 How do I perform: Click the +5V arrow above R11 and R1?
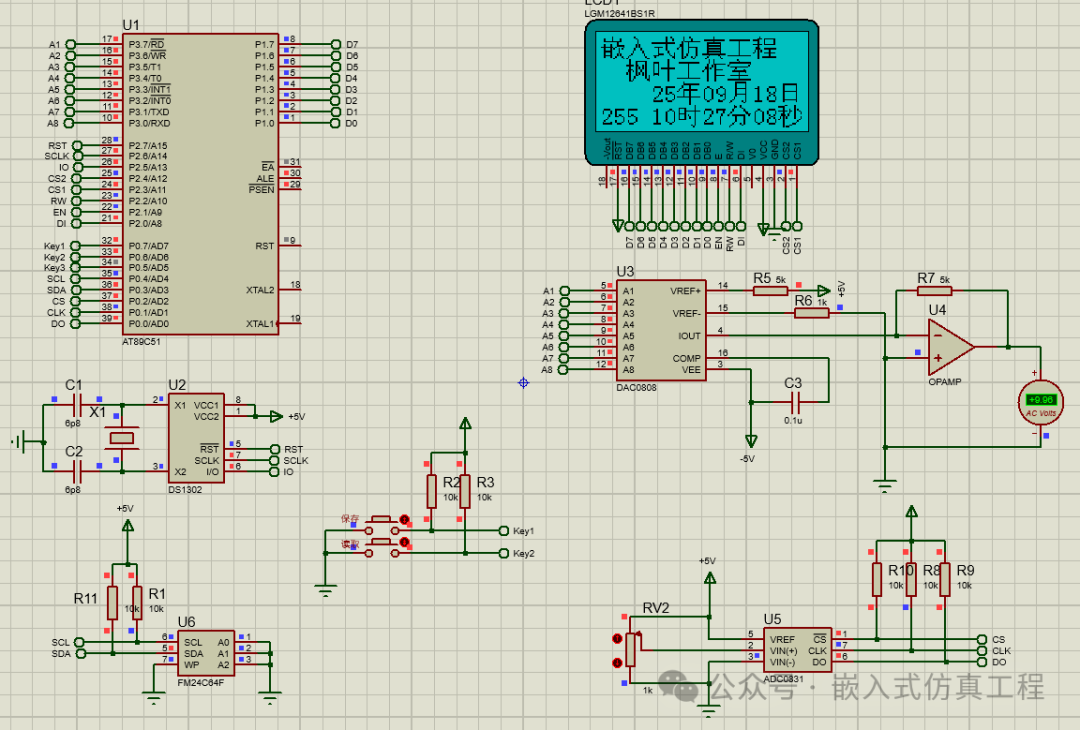click(127, 526)
